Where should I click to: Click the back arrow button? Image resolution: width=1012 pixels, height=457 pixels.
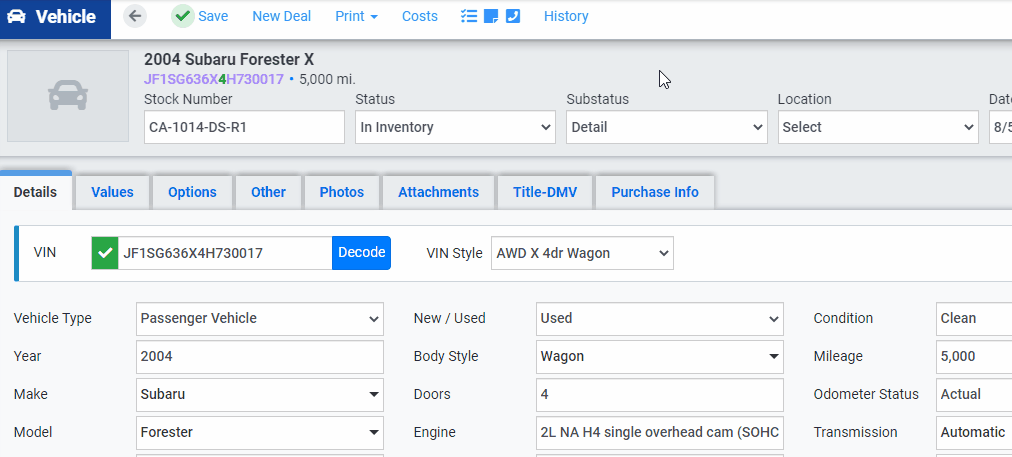coord(134,16)
